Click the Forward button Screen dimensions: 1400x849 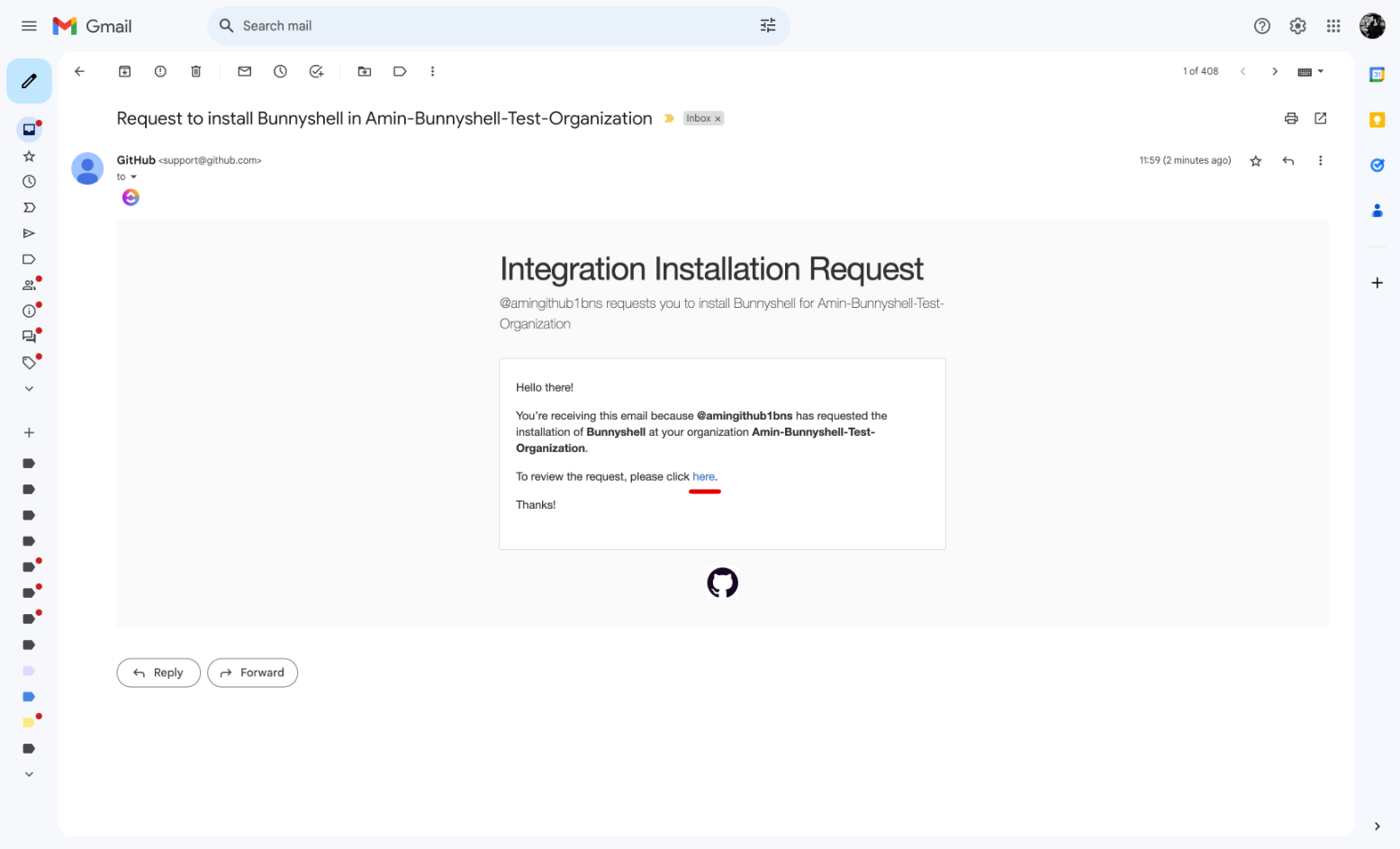click(x=252, y=673)
